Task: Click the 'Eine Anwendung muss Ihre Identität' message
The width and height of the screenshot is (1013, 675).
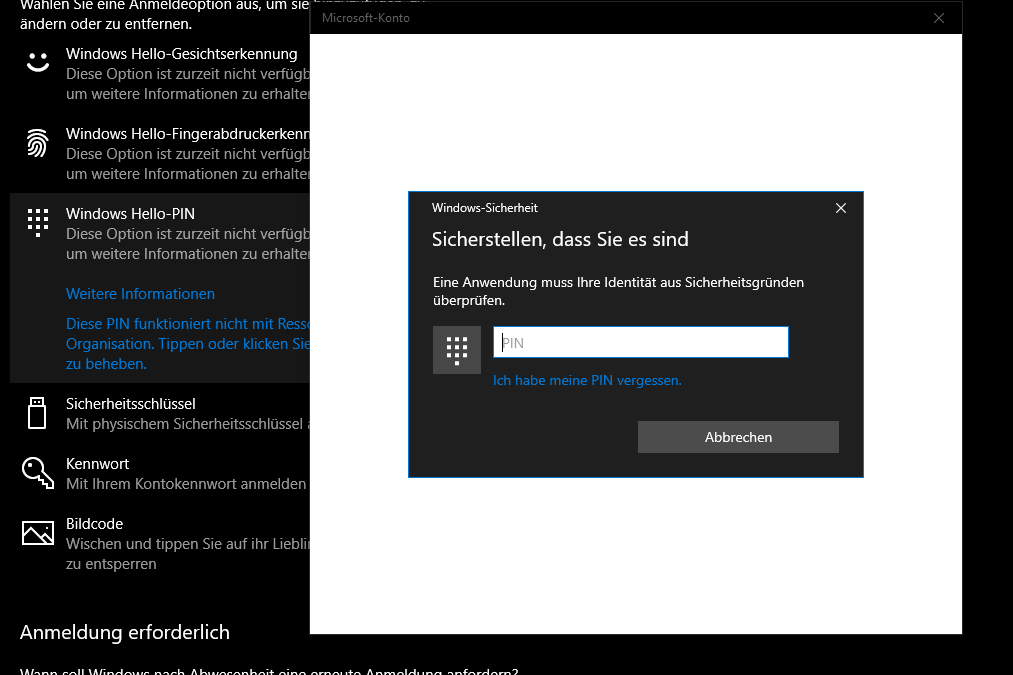Action: click(618, 291)
